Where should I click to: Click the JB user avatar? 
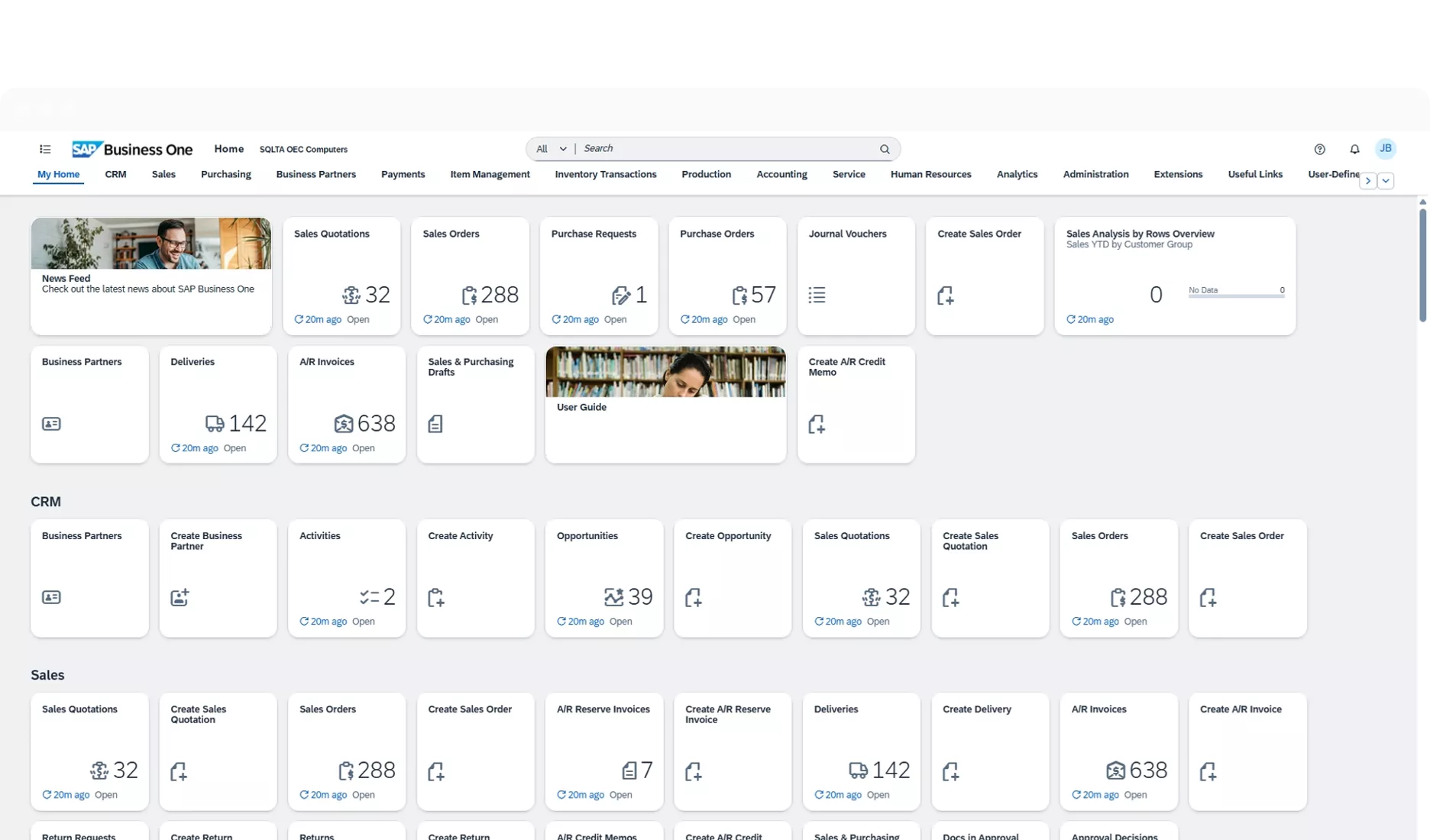tap(1386, 149)
